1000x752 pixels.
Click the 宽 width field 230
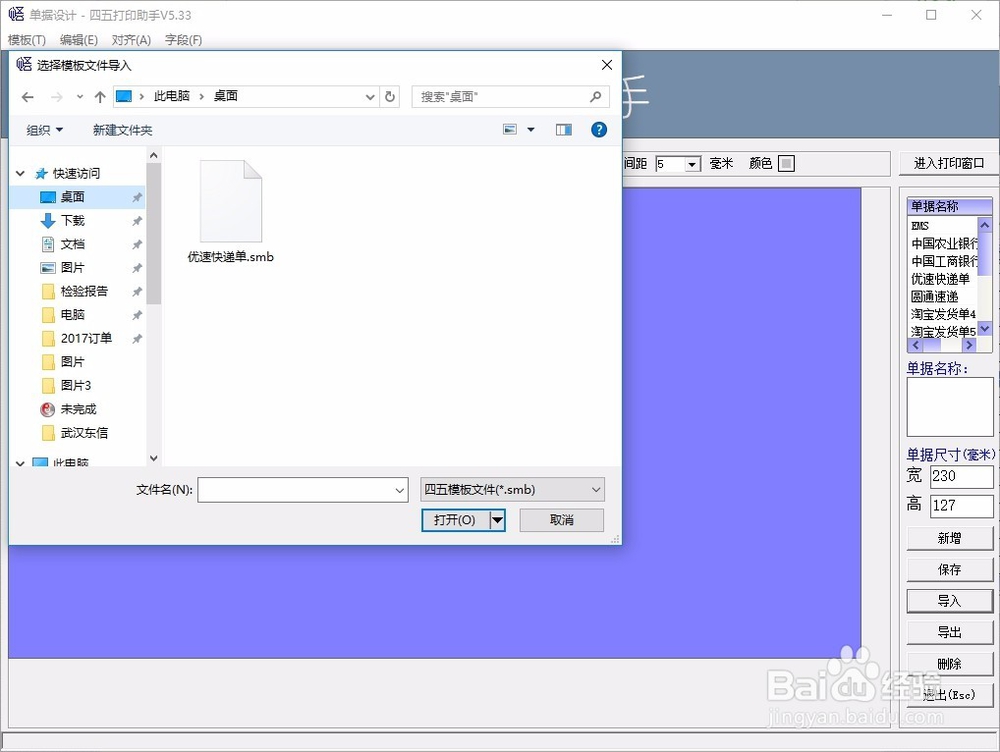point(961,476)
